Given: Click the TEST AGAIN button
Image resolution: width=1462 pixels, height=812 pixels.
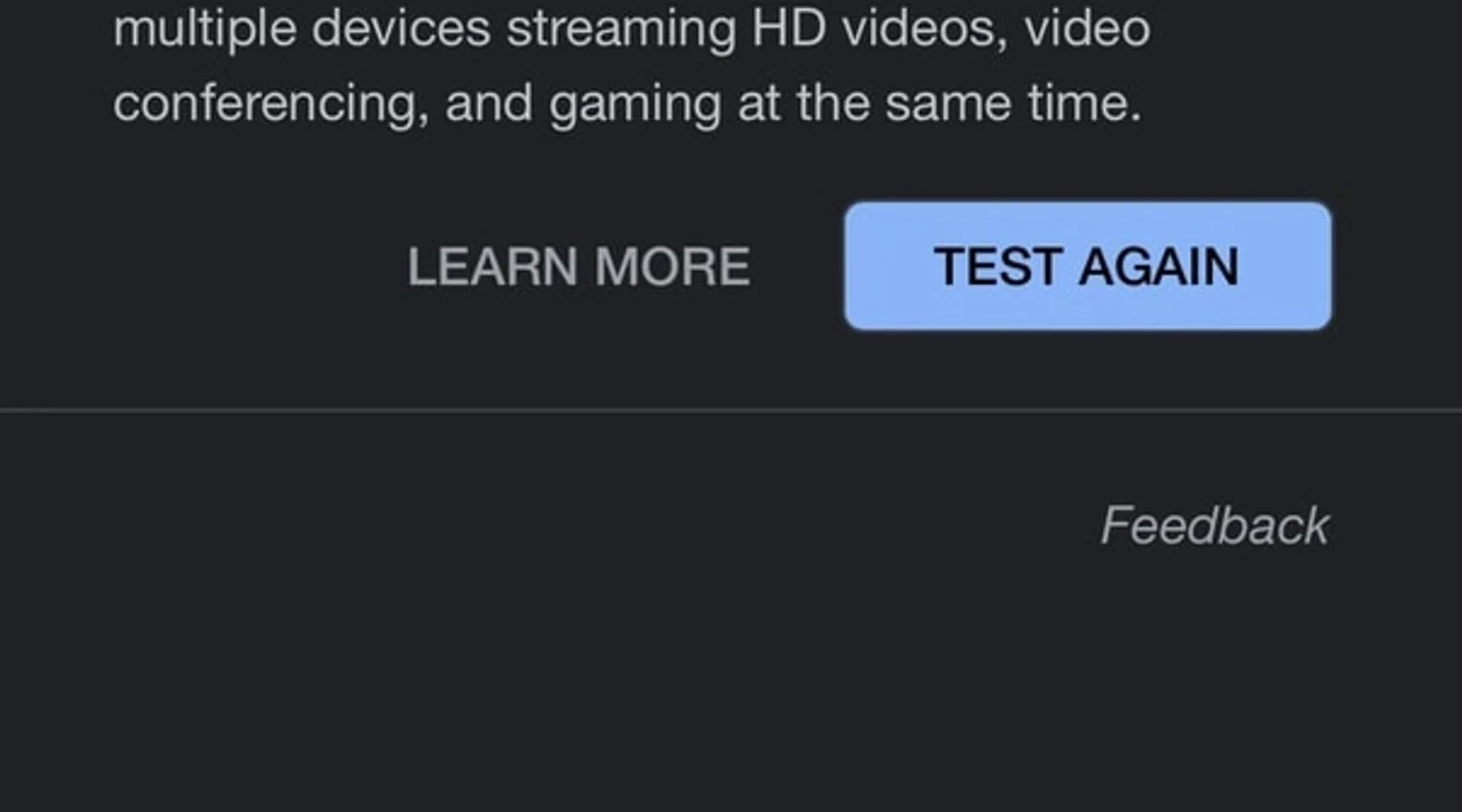Looking at the screenshot, I should 1088,266.
